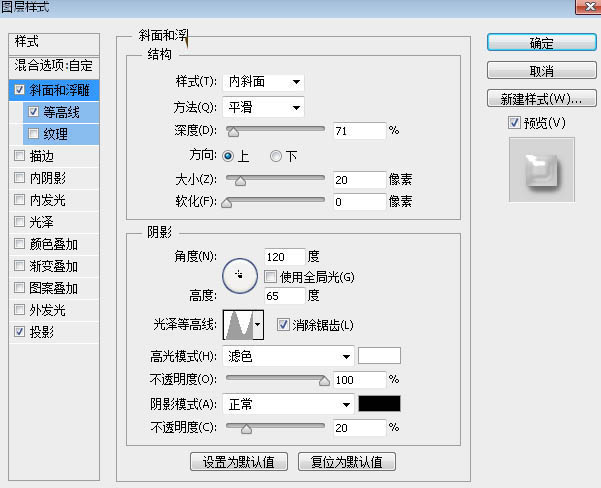Uncheck 消除锯齿(L) option
This screenshot has height=488, width=601.
pyautogui.click(x=283, y=325)
